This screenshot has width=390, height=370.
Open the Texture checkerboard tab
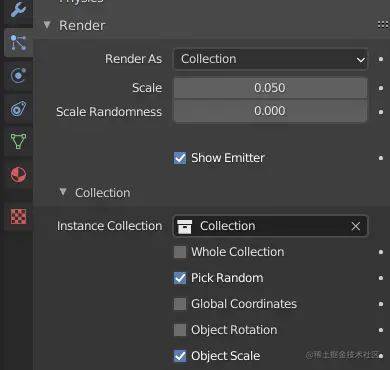18,216
